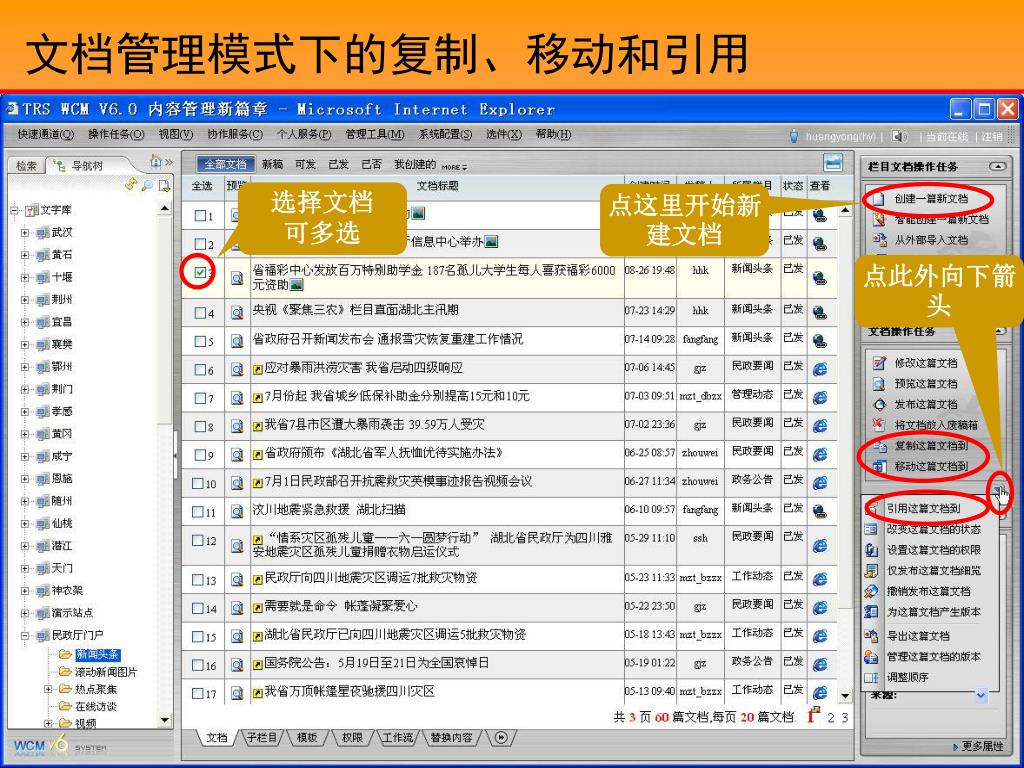
Task: Click the preview icon in document row 14
Action: [236, 608]
